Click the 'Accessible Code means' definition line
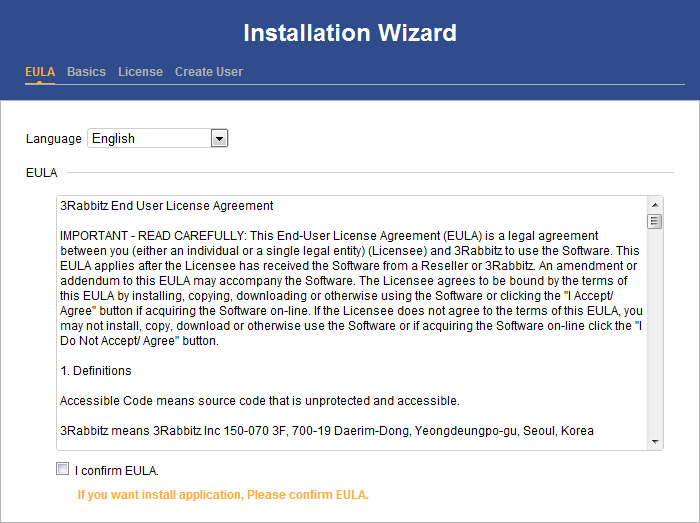This screenshot has width=700, height=523. (x=260, y=401)
